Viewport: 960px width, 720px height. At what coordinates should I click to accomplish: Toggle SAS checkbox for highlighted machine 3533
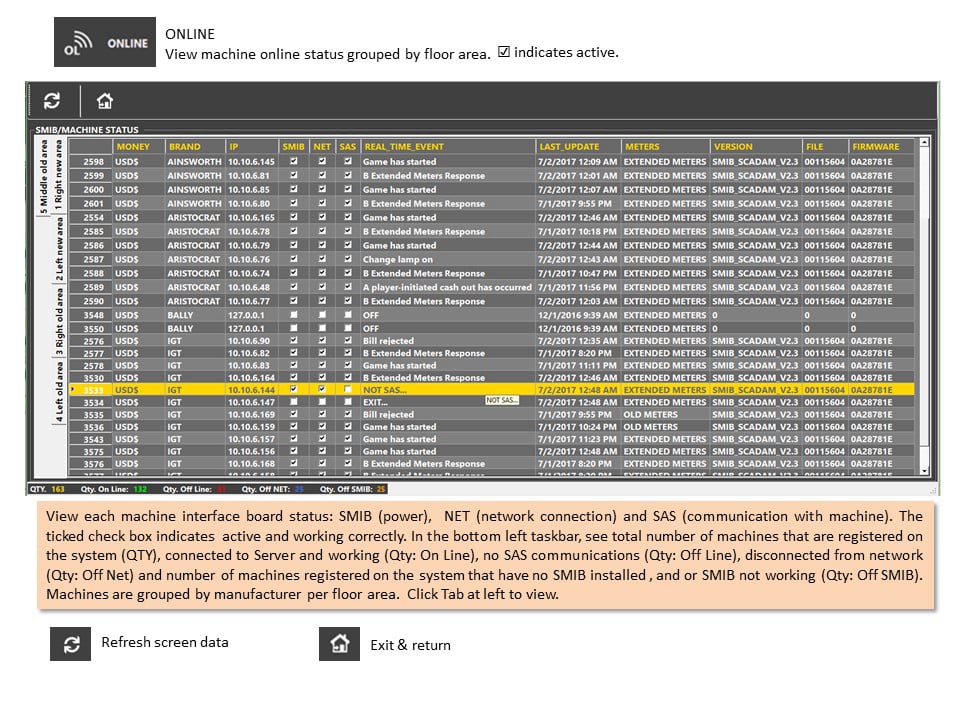coord(348,389)
